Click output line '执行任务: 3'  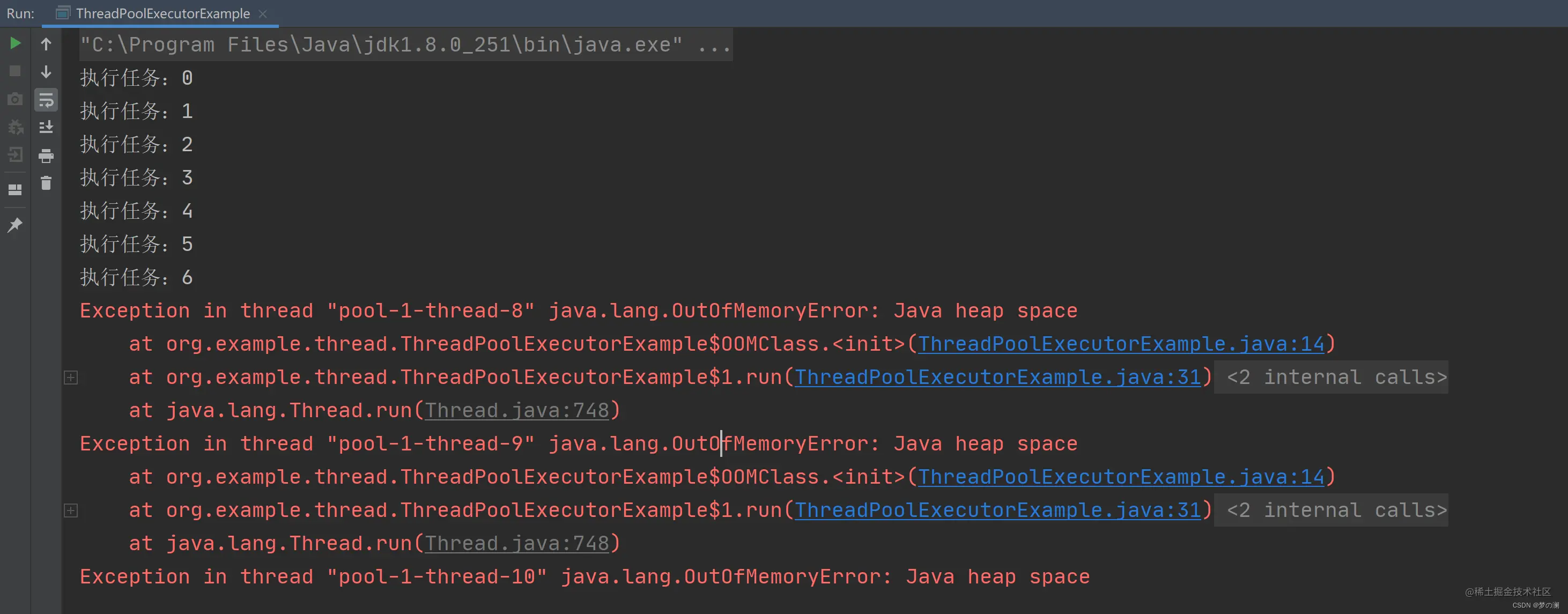click(x=136, y=178)
